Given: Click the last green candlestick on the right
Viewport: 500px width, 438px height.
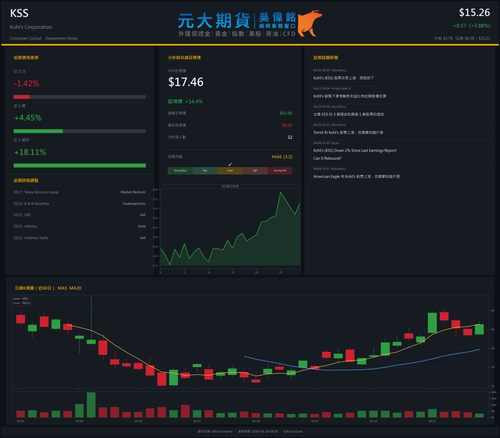Looking at the screenshot, I should click(479, 329).
